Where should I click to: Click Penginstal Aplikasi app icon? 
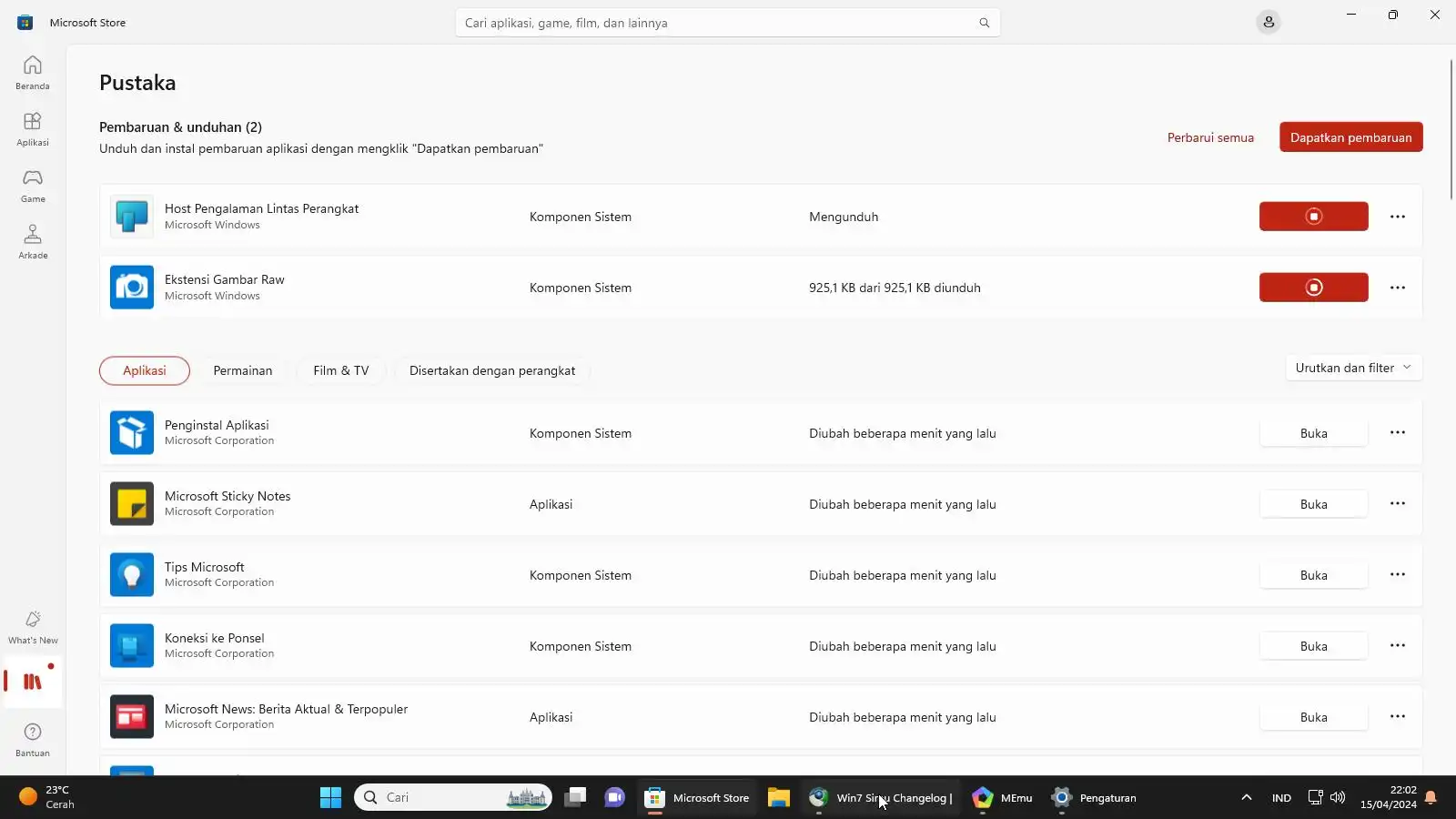tap(132, 433)
